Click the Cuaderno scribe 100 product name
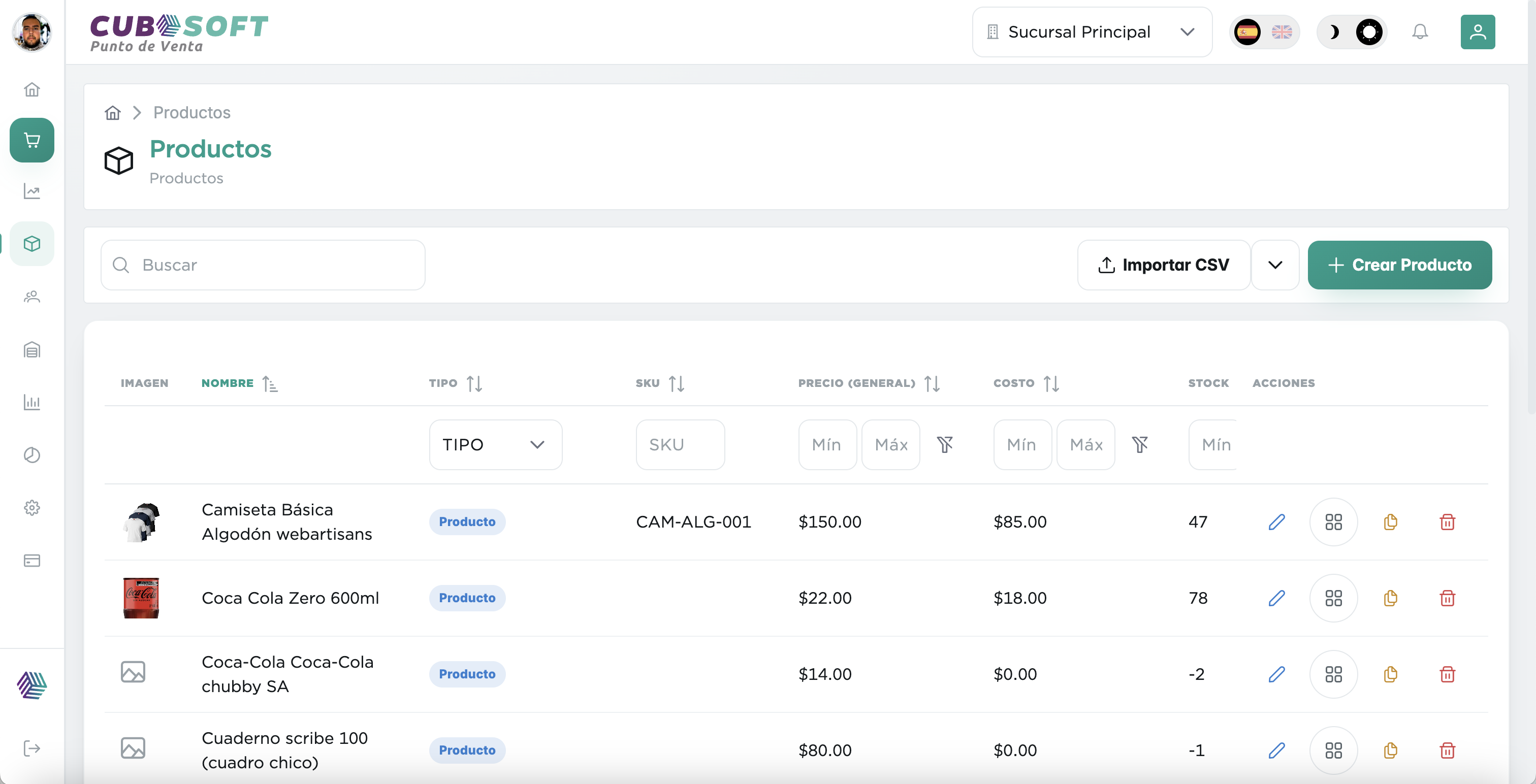 click(x=284, y=750)
